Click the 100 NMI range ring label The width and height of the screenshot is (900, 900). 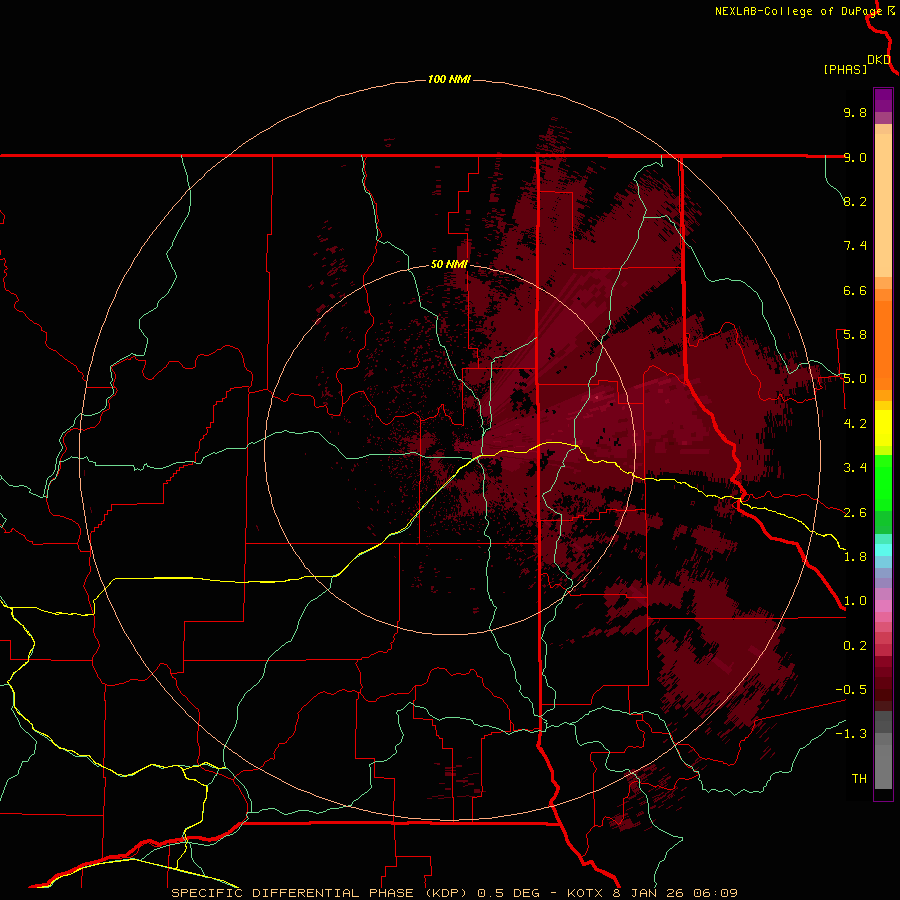[x=449, y=79]
